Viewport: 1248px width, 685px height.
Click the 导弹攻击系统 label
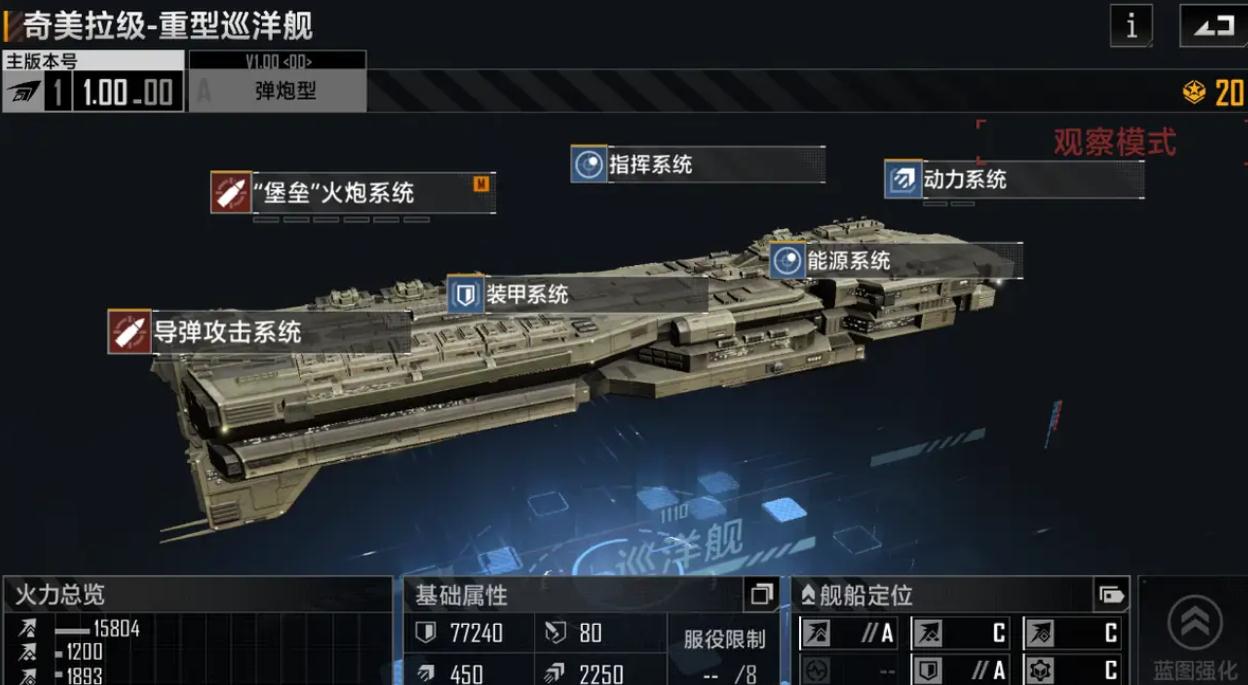(x=227, y=331)
